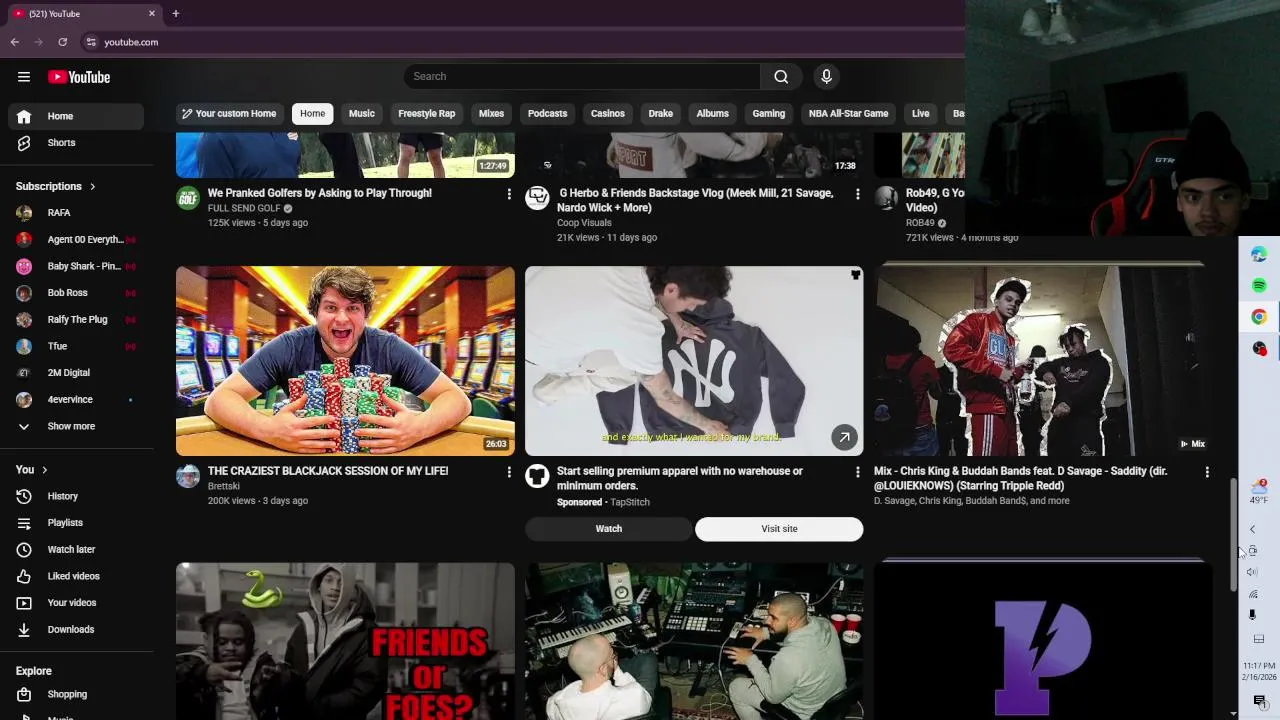Select the Mixes filter chip

(x=491, y=113)
